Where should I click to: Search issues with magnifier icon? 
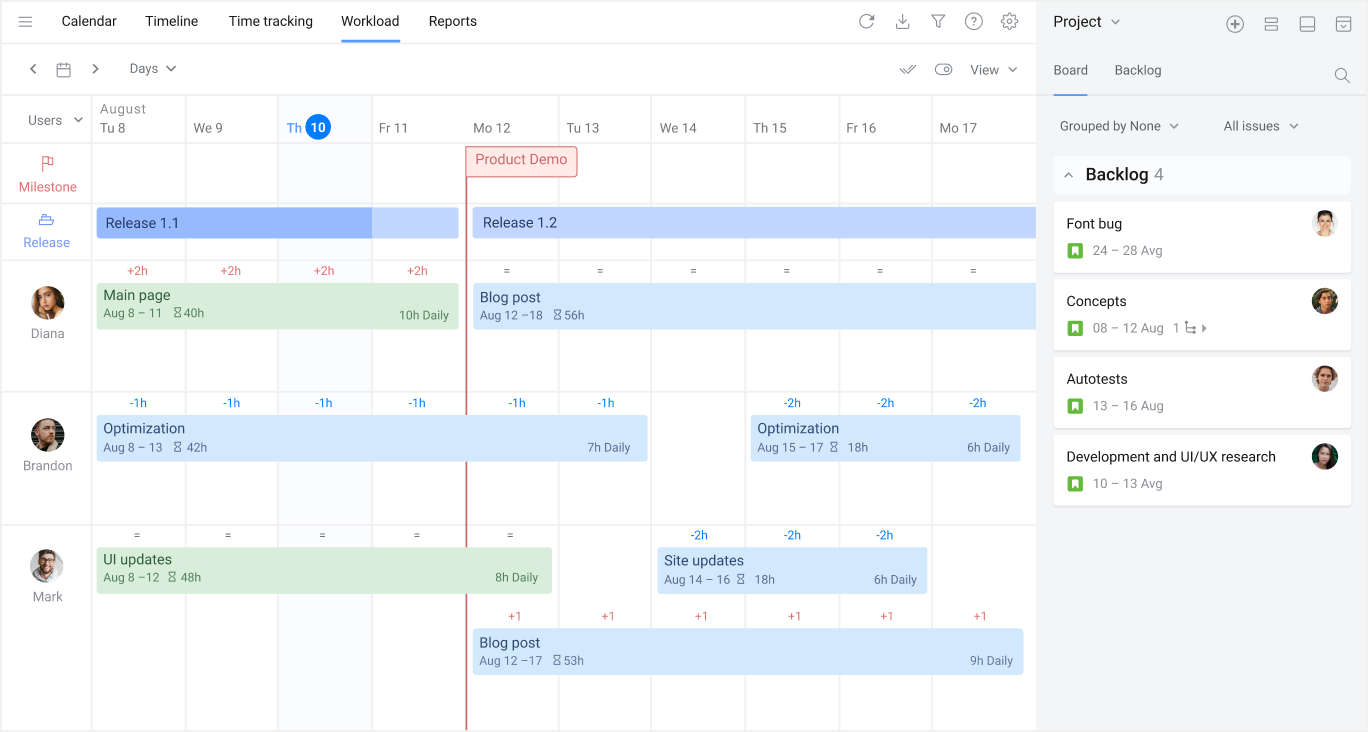pyautogui.click(x=1342, y=75)
